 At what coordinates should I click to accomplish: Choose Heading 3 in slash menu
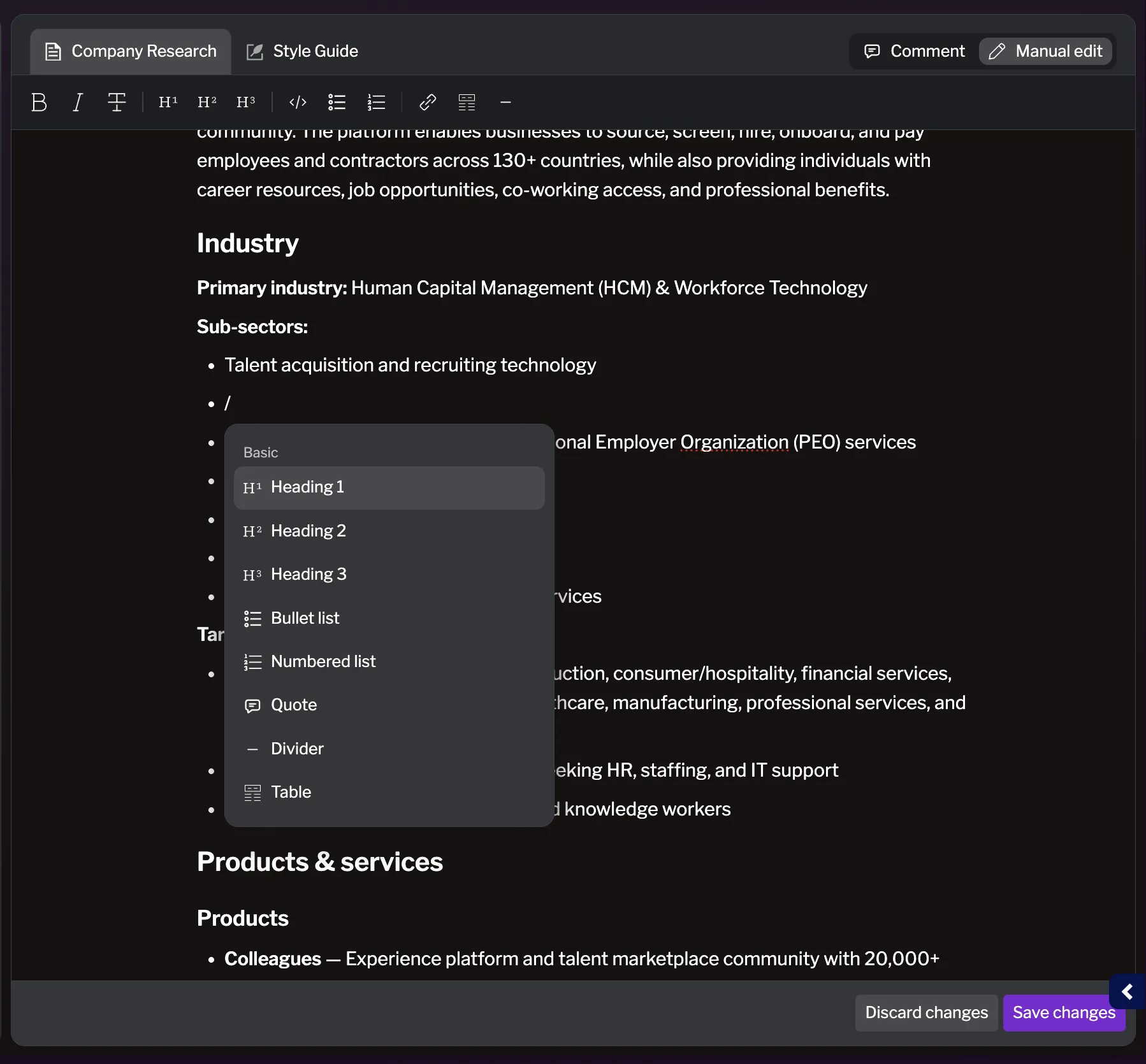[389, 574]
